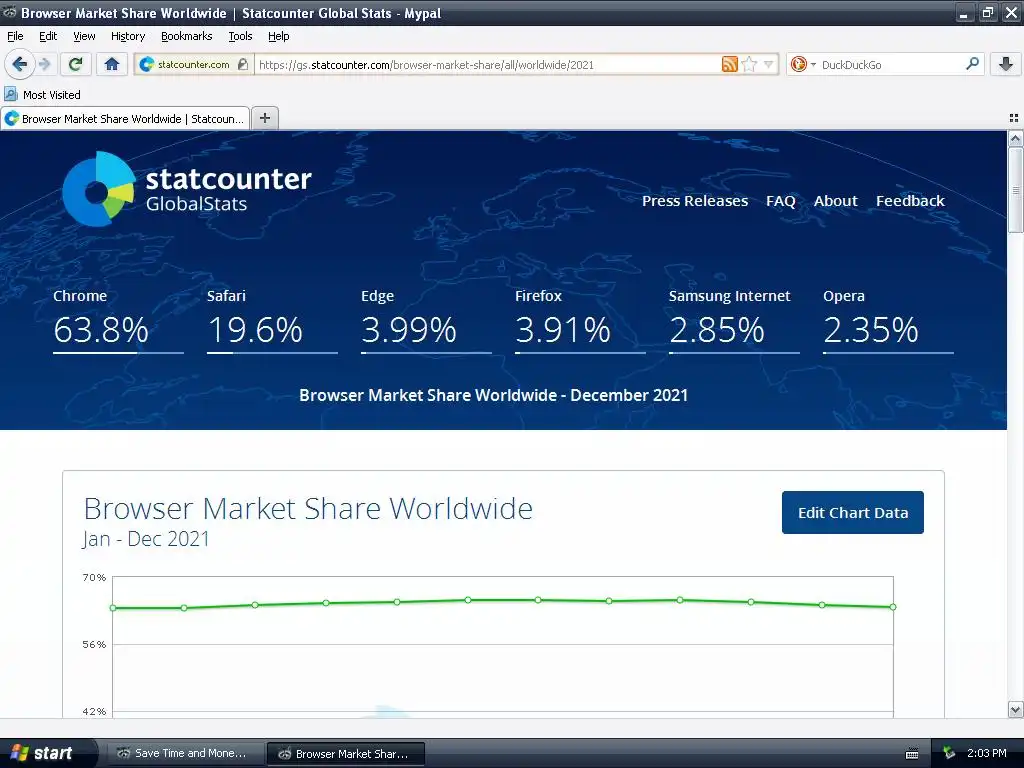The width and height of the screenshot is (1024, 768).
Task: Click the system tray network icon
Action: pyautogui.click(x=949, y=753)
